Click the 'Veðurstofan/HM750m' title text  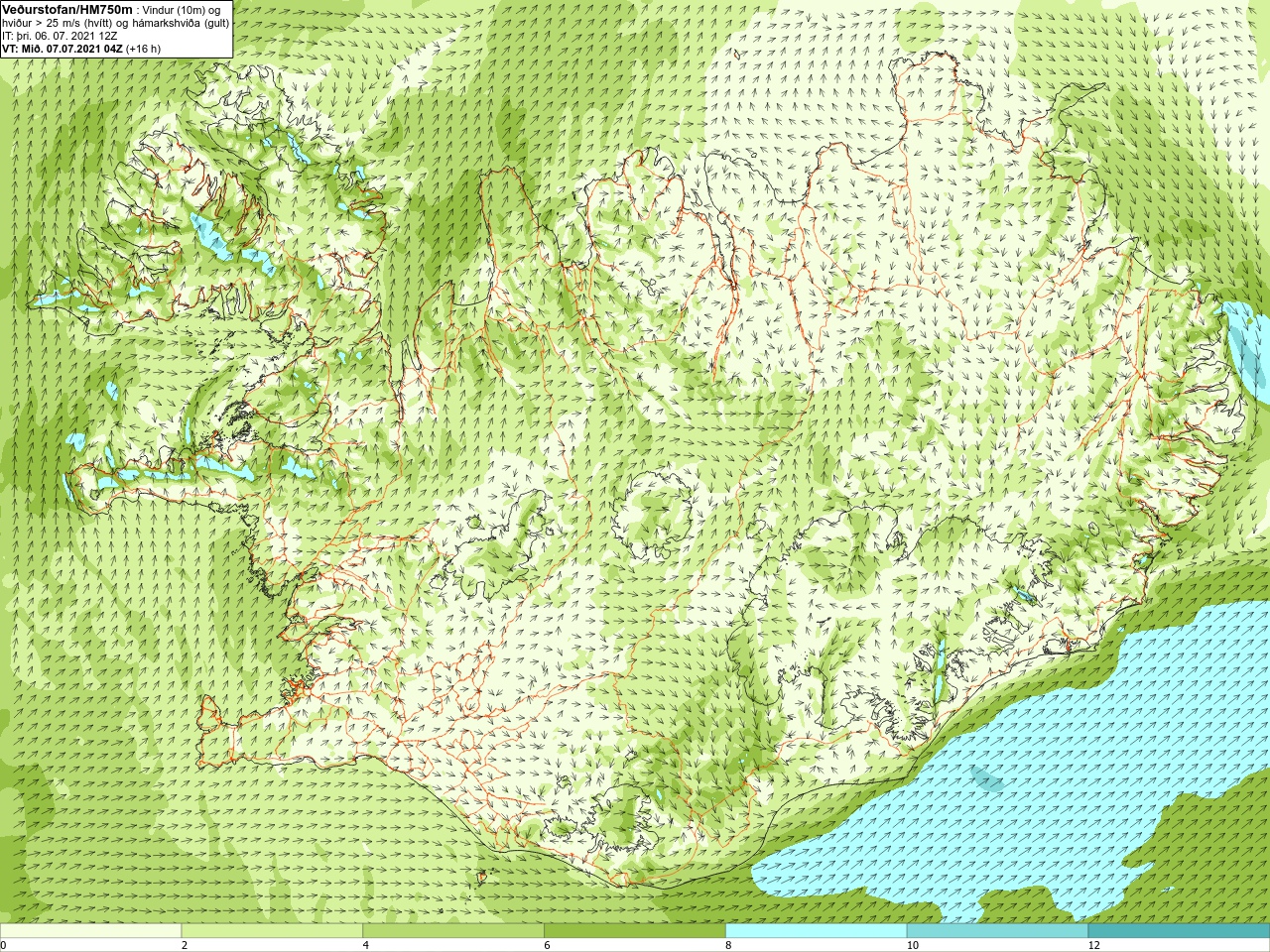(x=66, y=9)
